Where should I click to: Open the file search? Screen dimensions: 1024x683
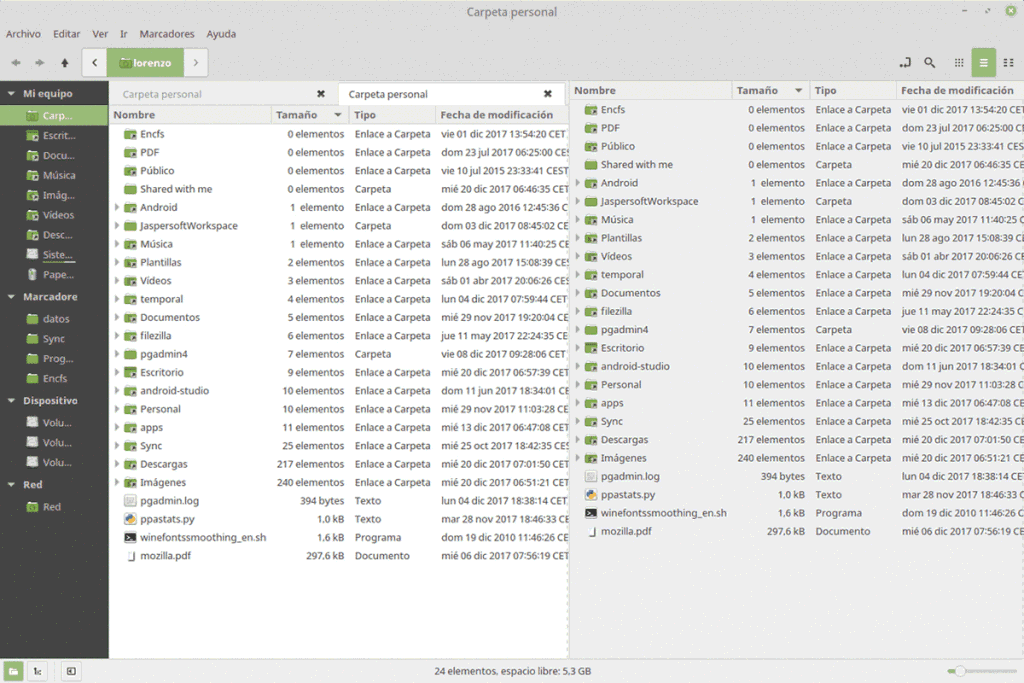929,62
